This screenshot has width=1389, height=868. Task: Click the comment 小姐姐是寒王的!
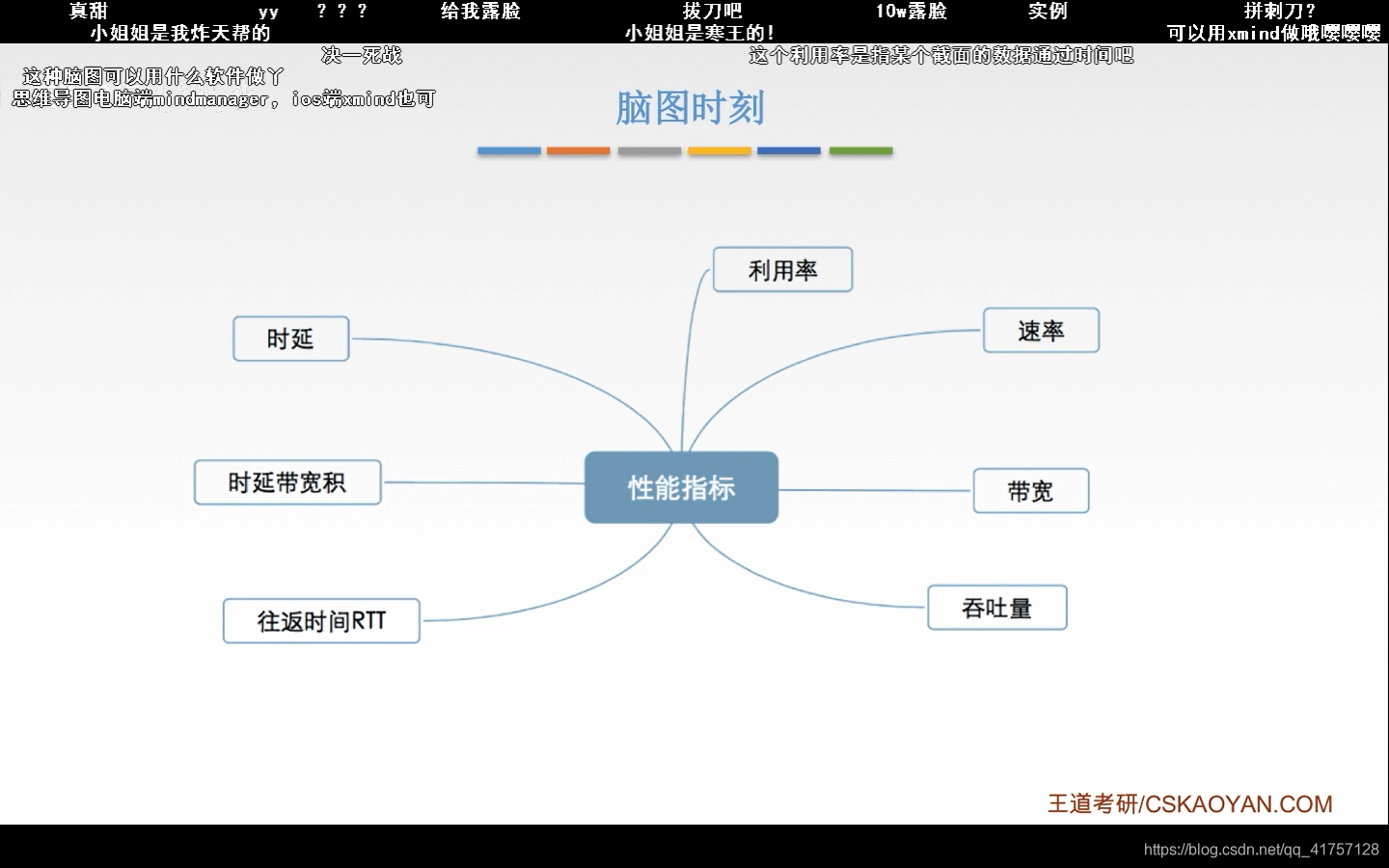(x=699, y=33)
